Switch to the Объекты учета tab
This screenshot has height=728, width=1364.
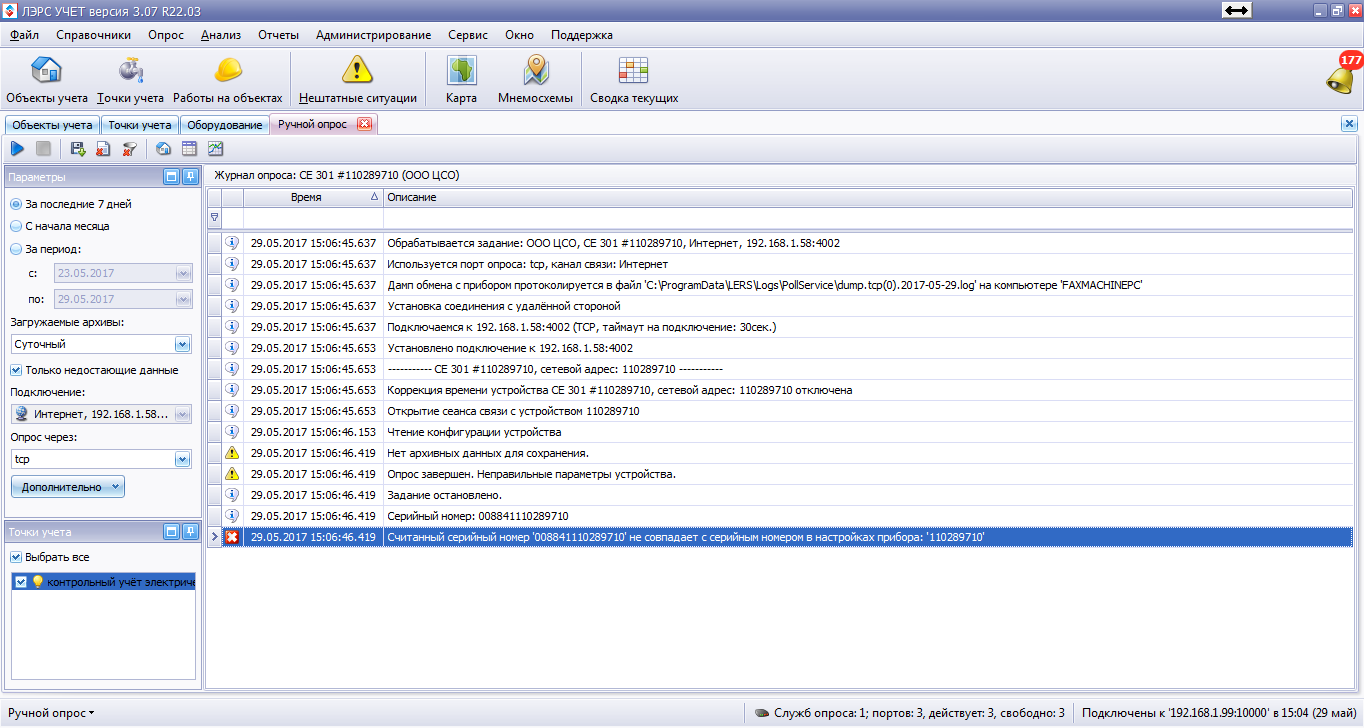click(x=52, y=125)
